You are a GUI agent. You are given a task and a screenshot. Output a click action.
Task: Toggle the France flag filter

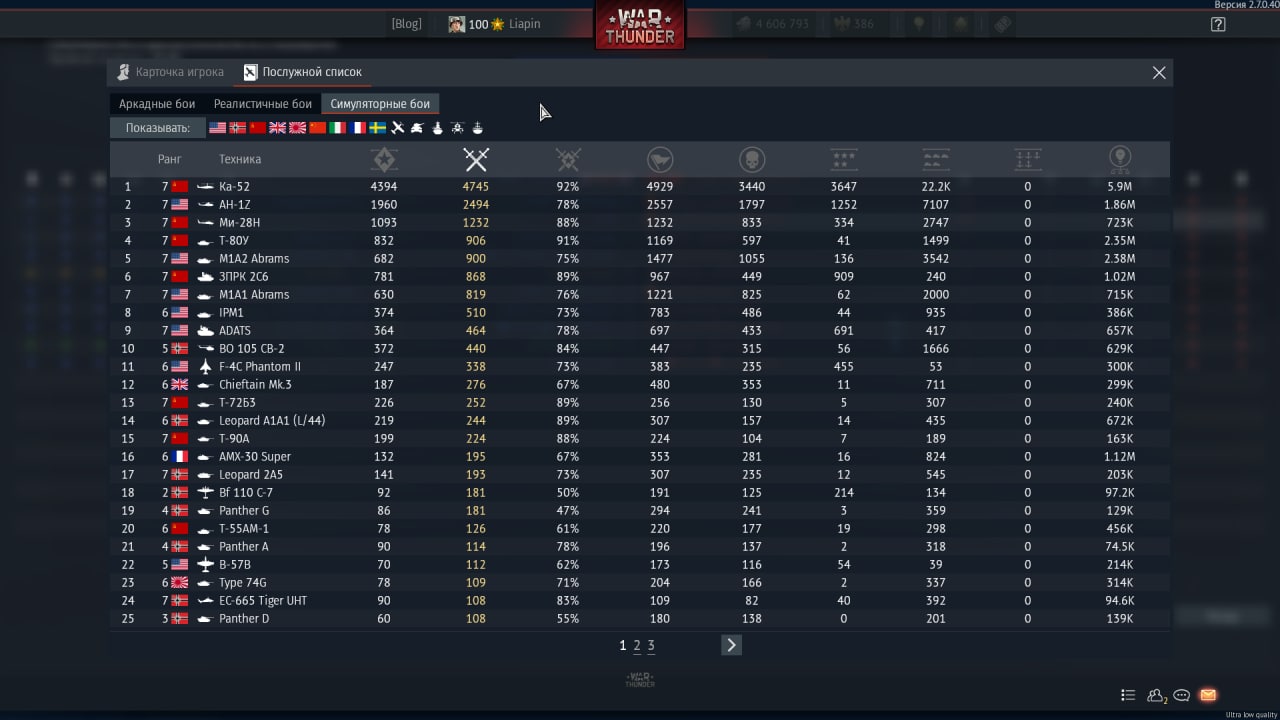point(358,128)
